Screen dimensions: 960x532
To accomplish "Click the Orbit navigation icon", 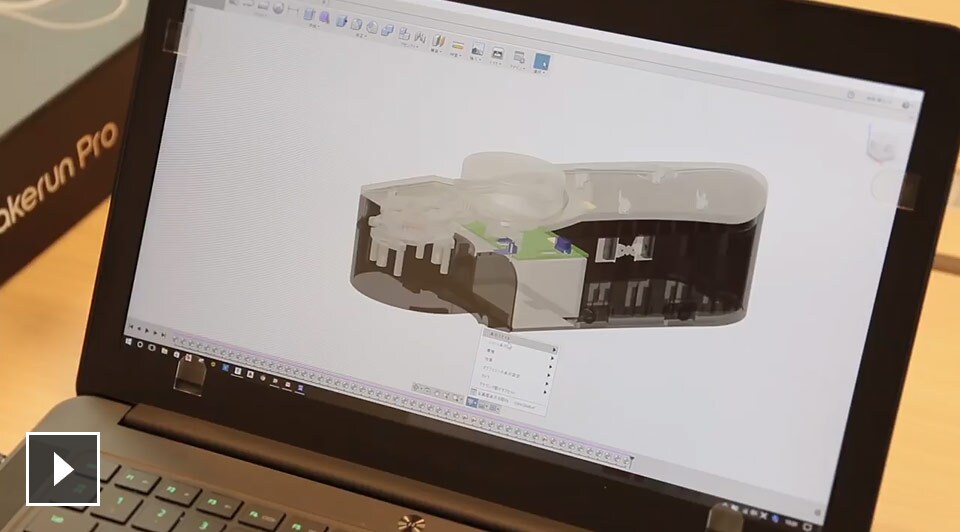I will (x=415, y=388).
